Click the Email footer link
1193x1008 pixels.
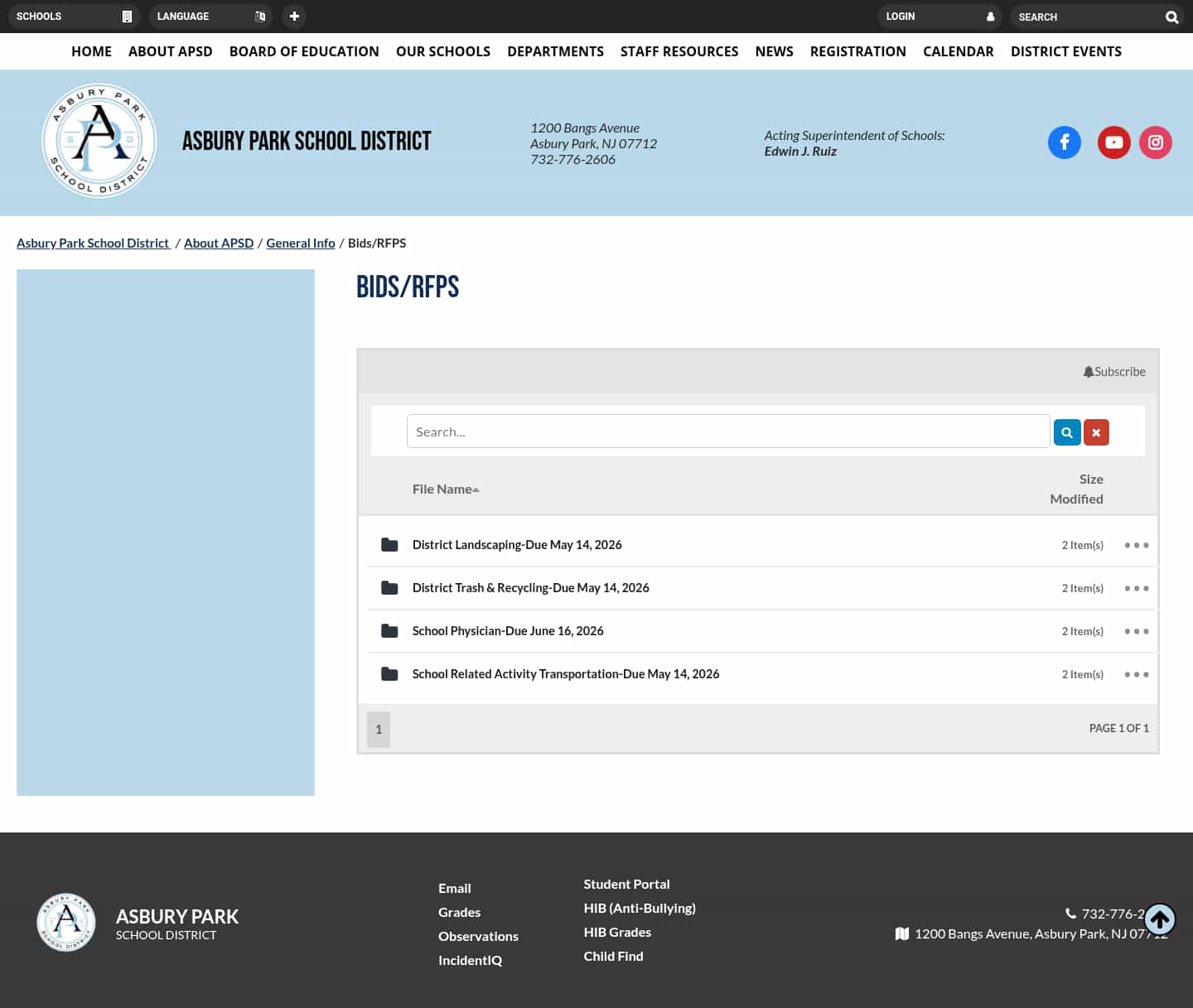[x=455, y=888]
